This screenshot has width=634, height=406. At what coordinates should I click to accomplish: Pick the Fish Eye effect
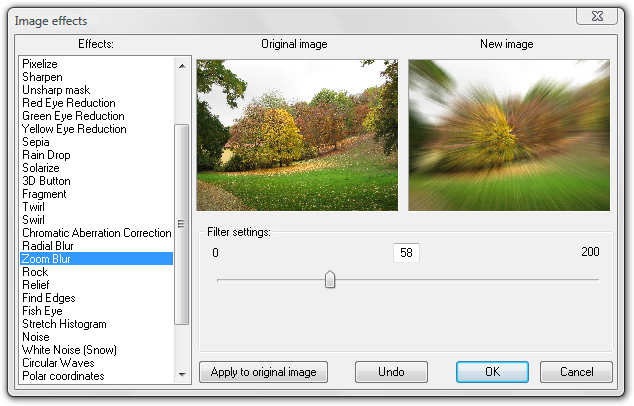(96, 311)
